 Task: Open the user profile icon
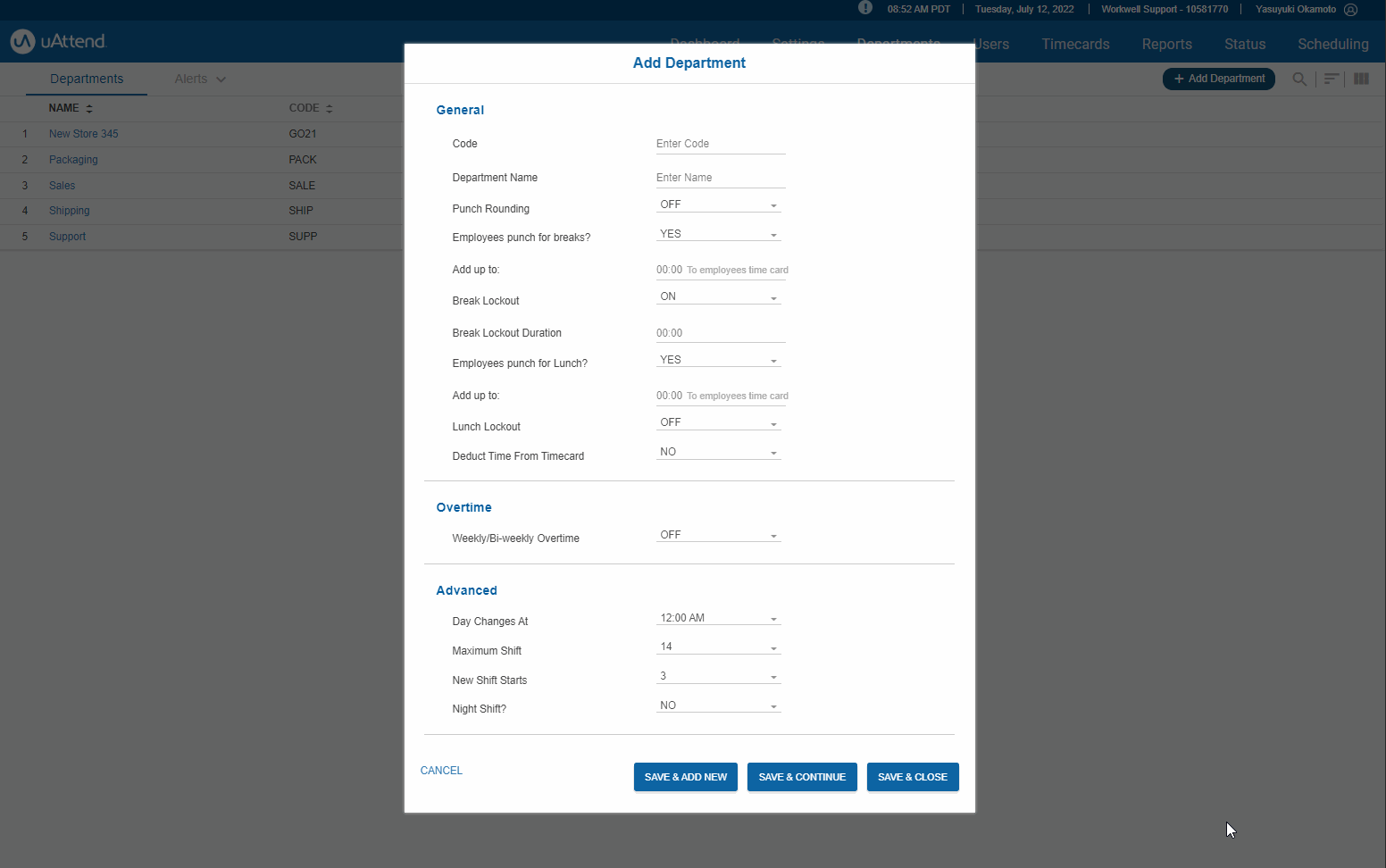[x=1350, y=10]
